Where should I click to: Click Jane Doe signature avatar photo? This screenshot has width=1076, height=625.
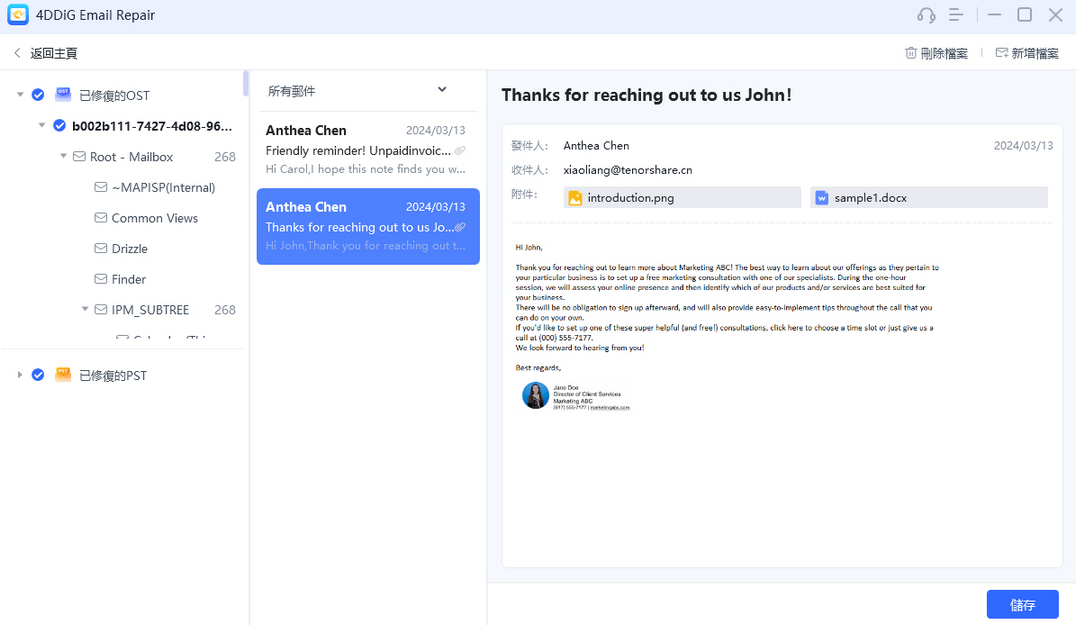pos(535,396)
